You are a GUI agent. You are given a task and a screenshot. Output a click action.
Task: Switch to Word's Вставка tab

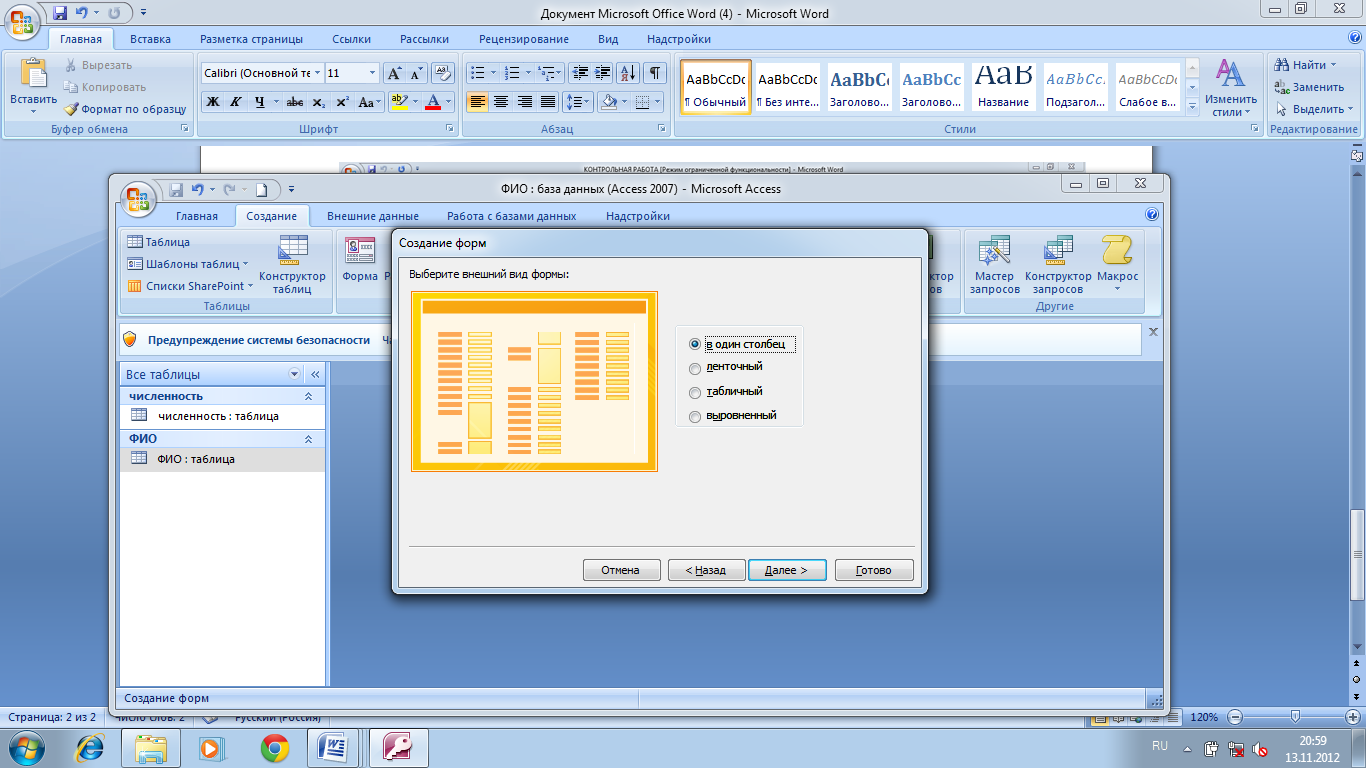[150, 39]
